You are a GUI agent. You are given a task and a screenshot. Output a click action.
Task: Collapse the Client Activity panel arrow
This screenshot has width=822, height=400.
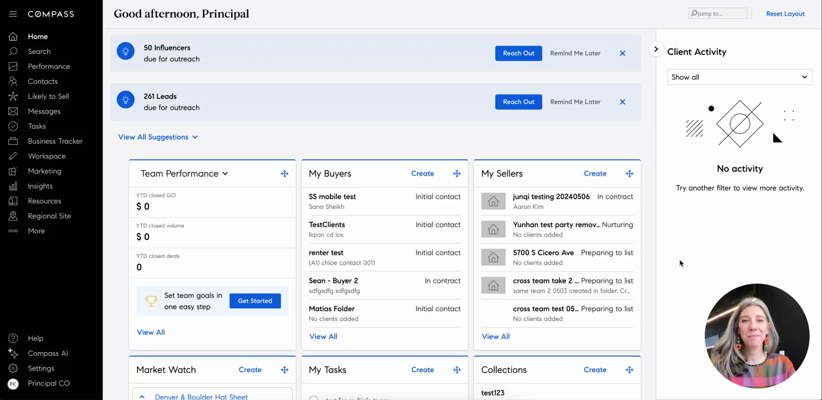(x=656, y=49)
